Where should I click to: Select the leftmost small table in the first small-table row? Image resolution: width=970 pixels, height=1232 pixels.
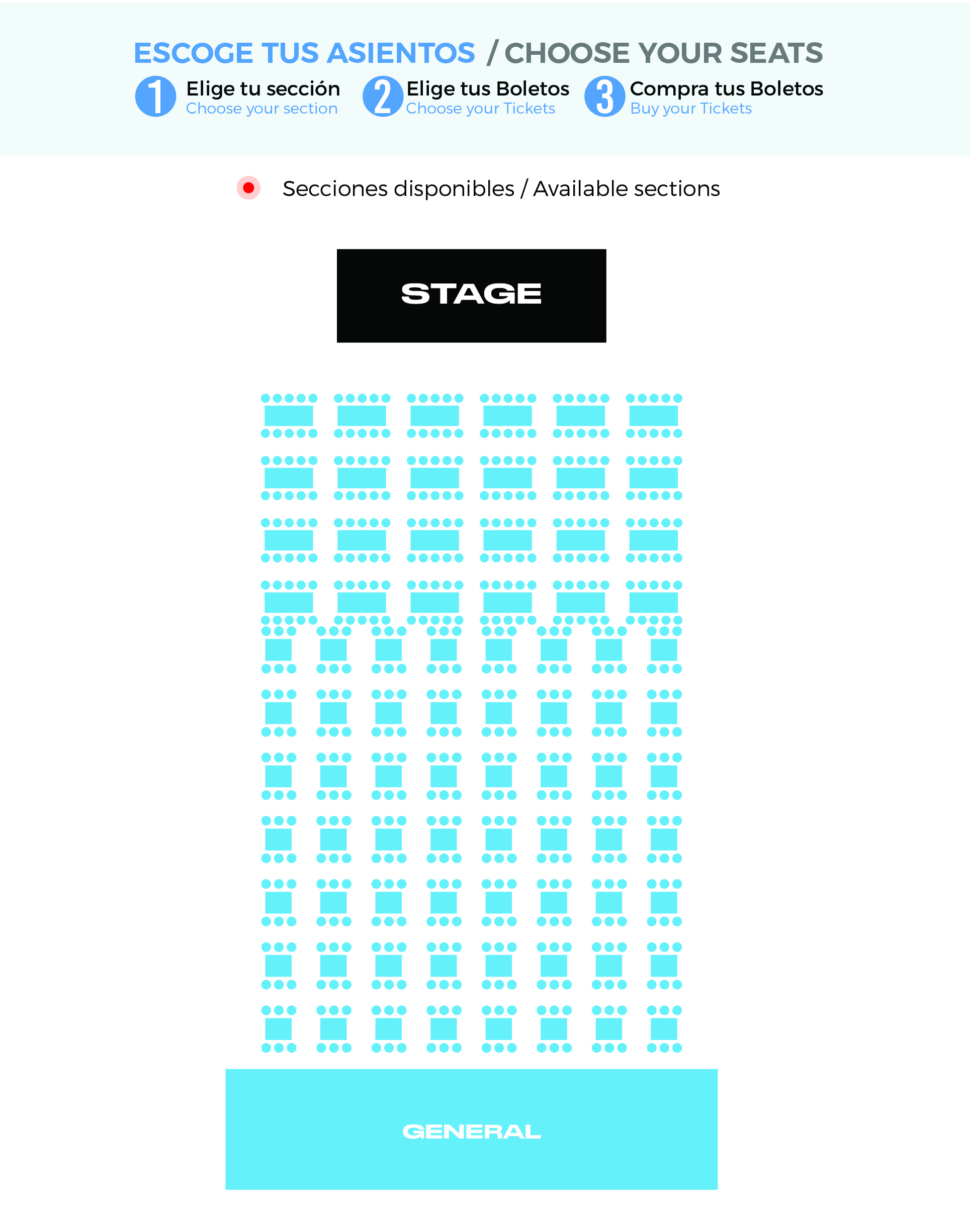coord(278,649)
